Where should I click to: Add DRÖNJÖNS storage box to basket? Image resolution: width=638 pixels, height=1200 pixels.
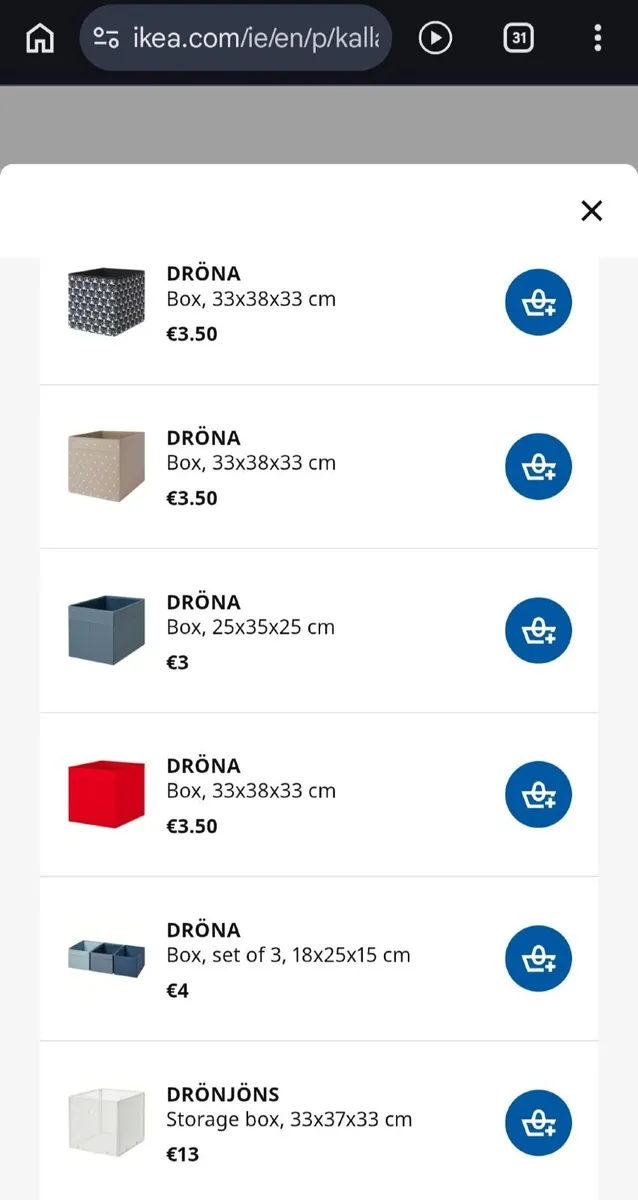point(538,1123)
